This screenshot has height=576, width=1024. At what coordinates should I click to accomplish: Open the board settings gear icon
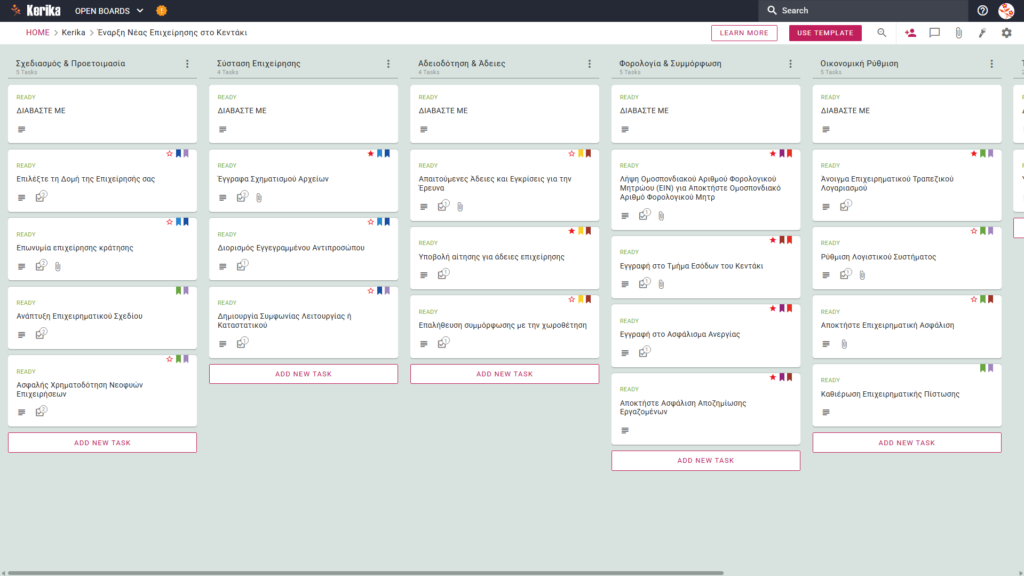tap(1006, 33)
